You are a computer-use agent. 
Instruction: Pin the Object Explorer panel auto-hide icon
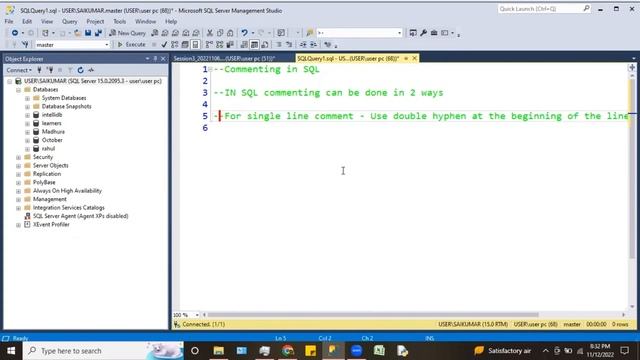(155, 59)
